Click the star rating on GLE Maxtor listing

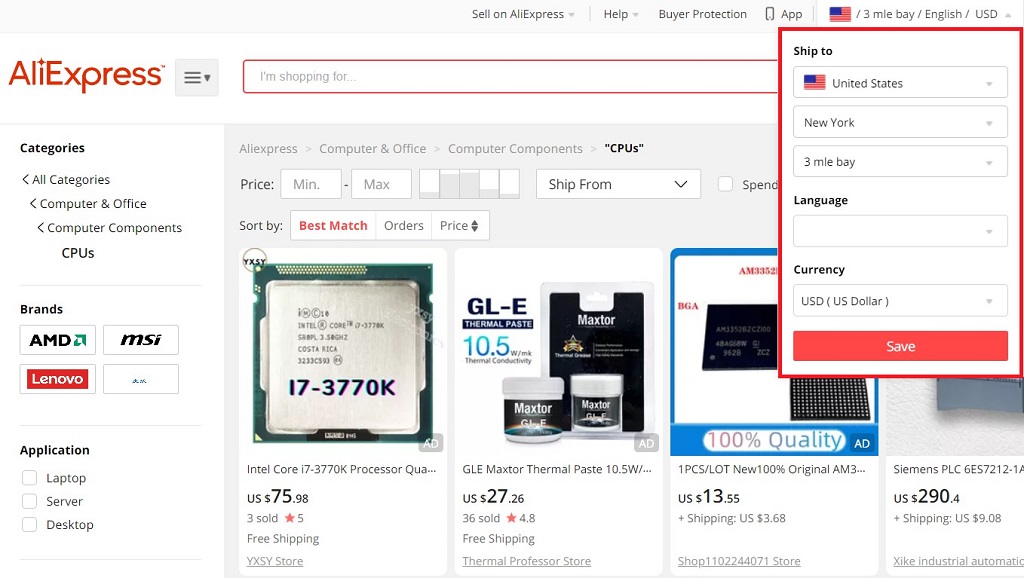coord(520,518)
